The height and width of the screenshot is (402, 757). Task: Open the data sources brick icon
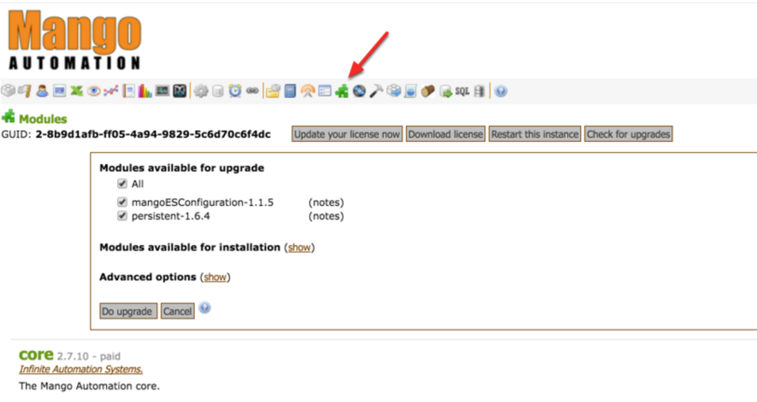click(x=8, y=90)
